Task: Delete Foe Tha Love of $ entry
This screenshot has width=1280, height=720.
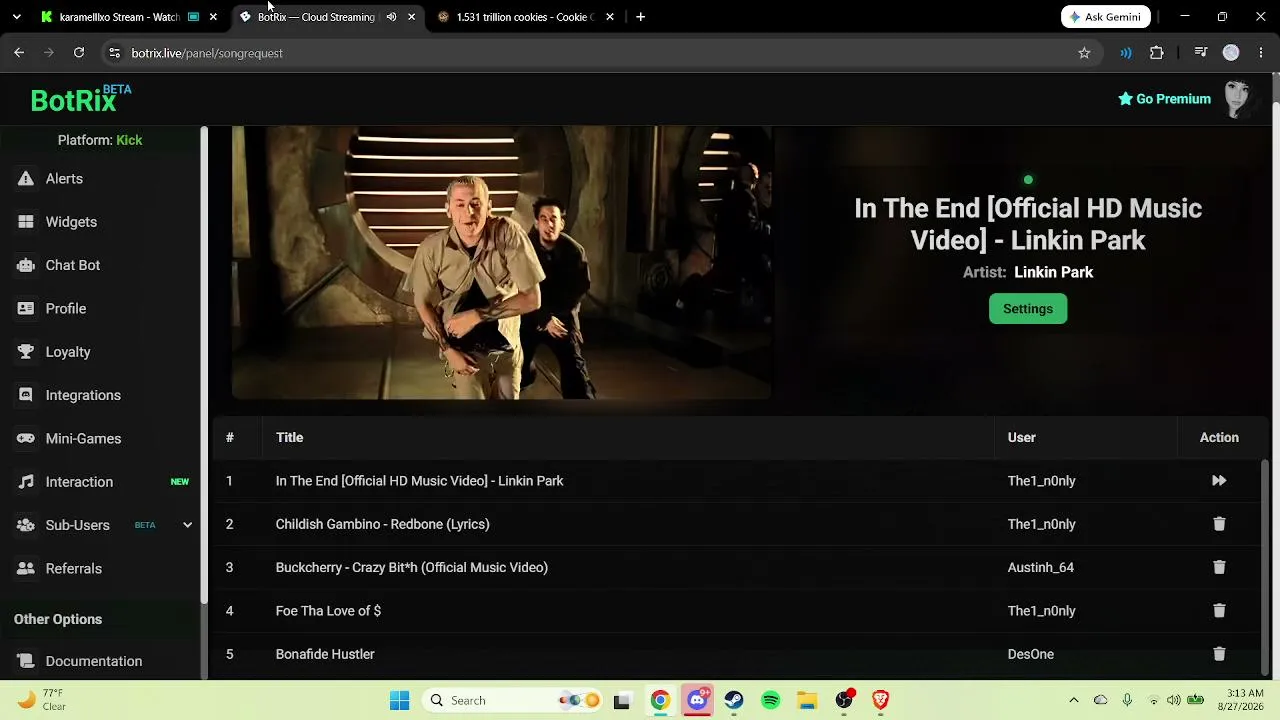Action: click(x=1219, y=611)
